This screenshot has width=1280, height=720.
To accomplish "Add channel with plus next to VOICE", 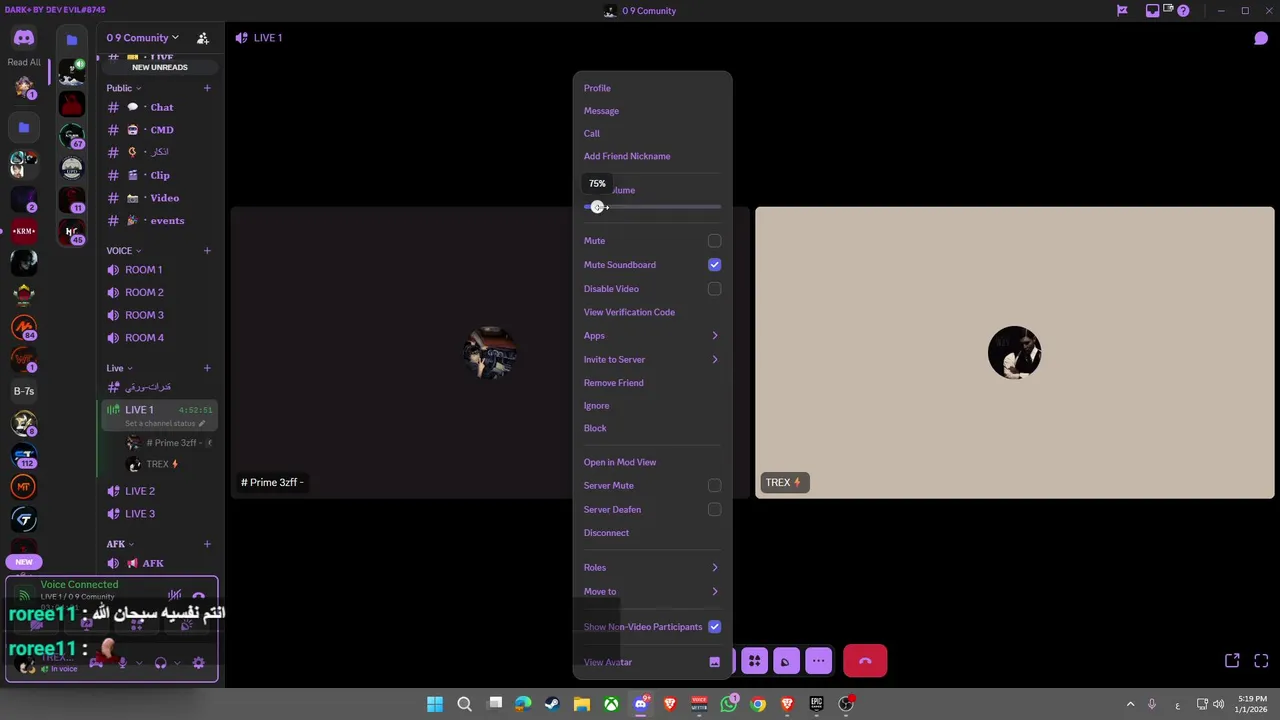I will [x=207, y=251].
